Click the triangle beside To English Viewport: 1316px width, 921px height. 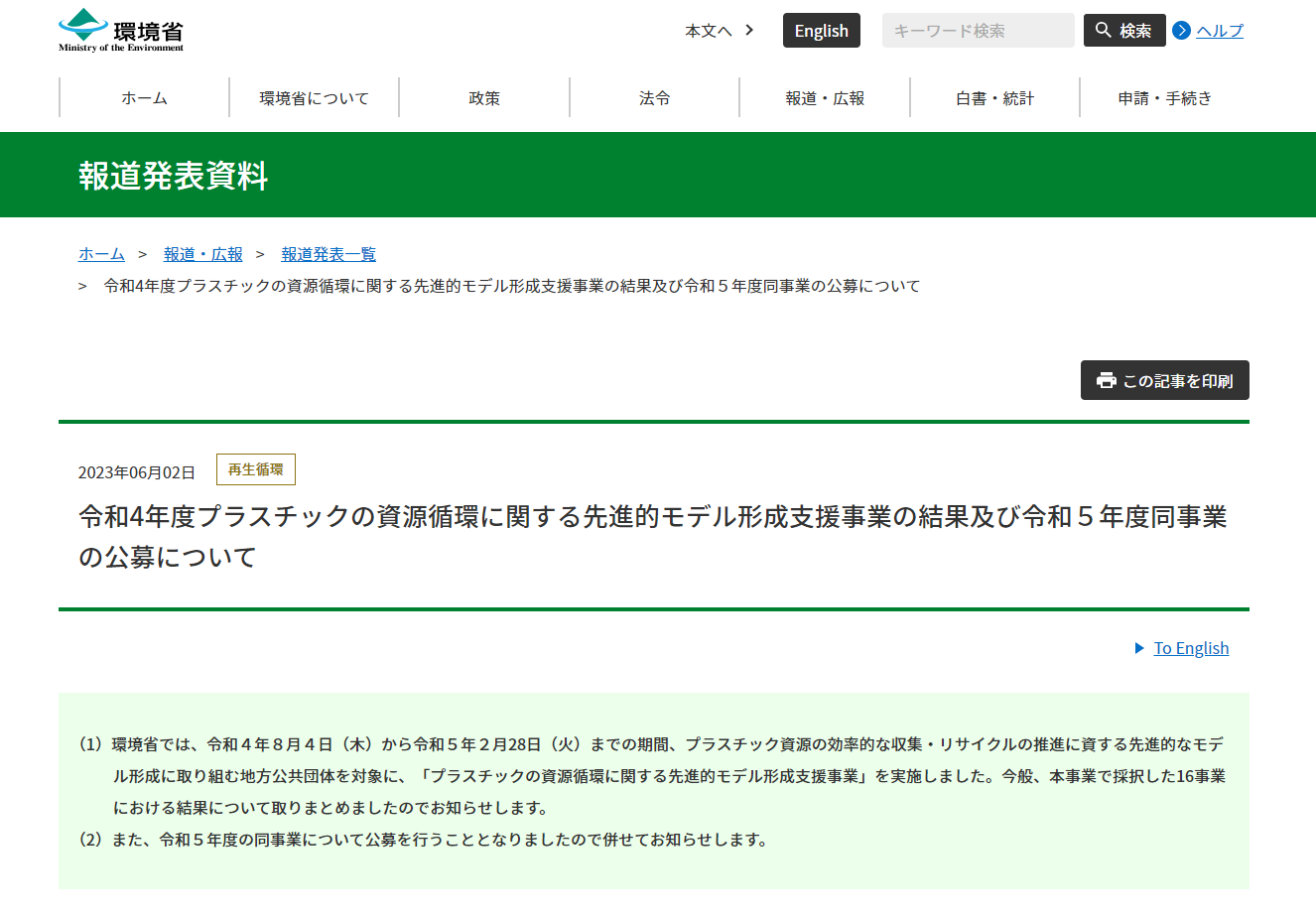pyautogui.click(x=1139, y=648)
